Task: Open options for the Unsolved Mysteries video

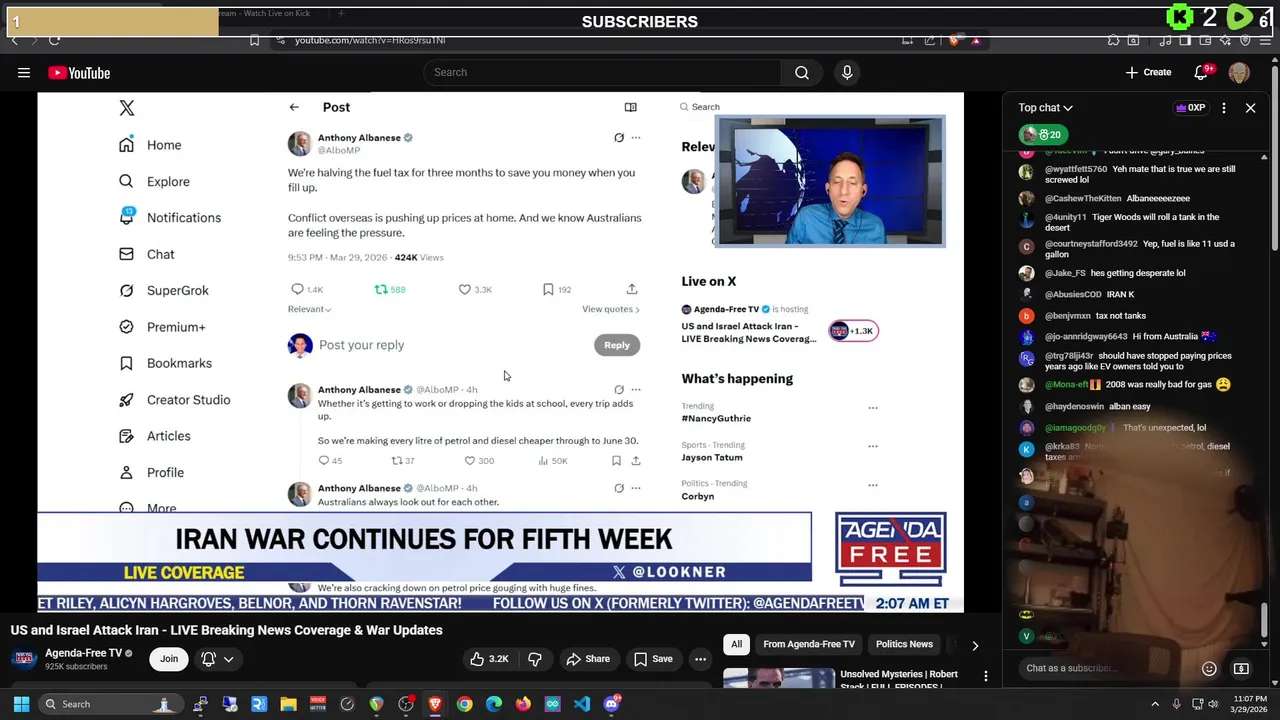Action: tap(986, 677)
